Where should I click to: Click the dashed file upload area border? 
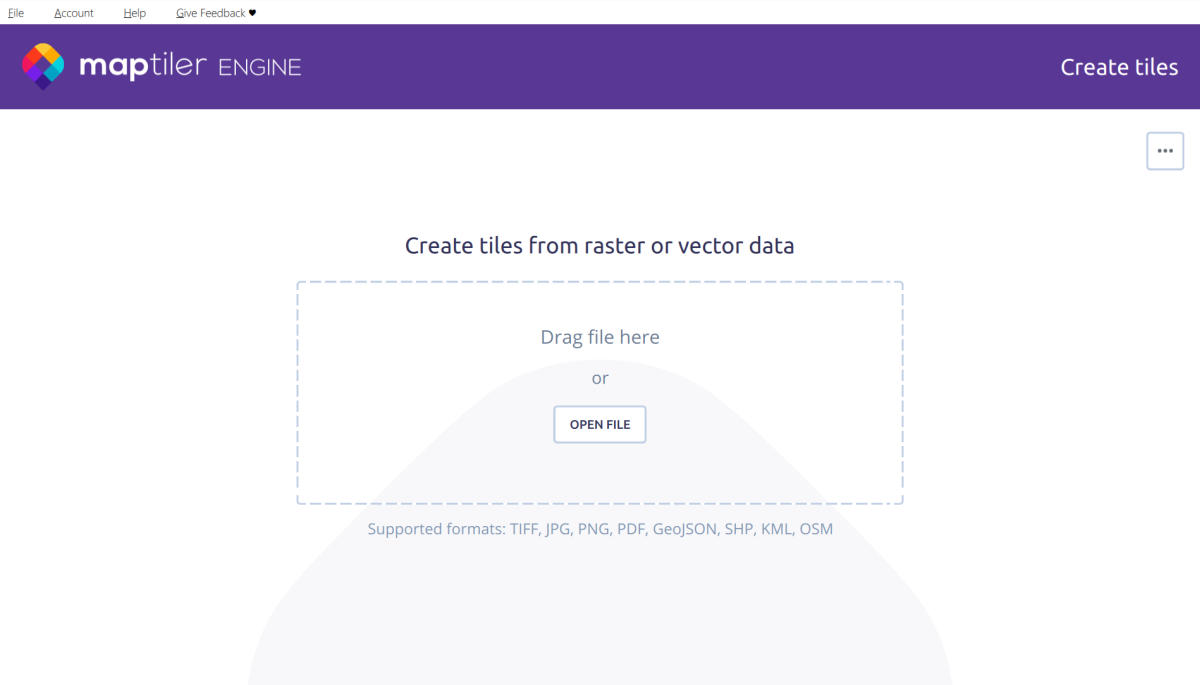tap(600, 282)
